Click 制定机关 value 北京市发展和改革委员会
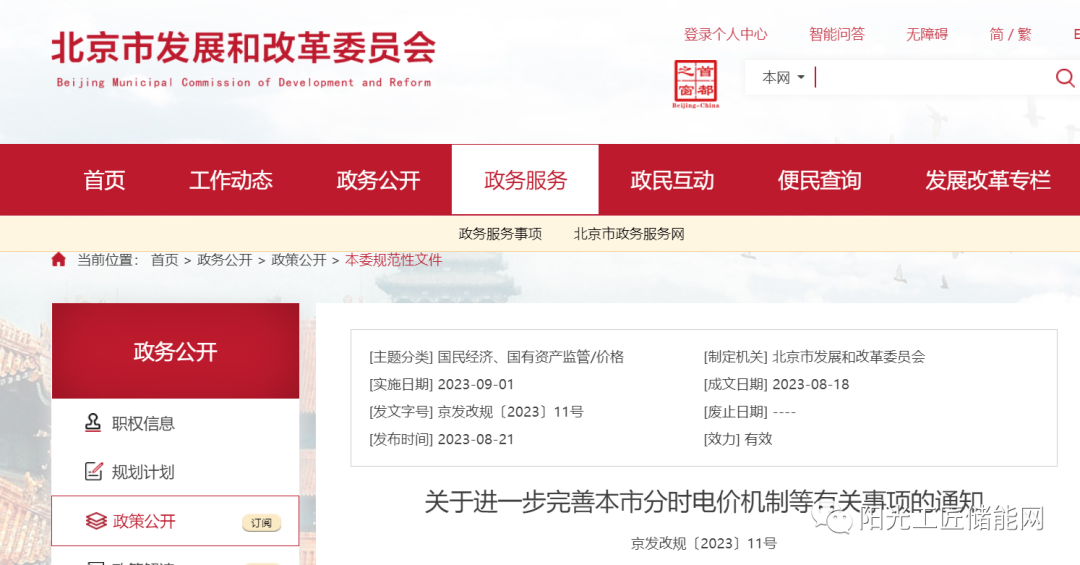This screenshot has height=565, width=1080. (849, 357)
